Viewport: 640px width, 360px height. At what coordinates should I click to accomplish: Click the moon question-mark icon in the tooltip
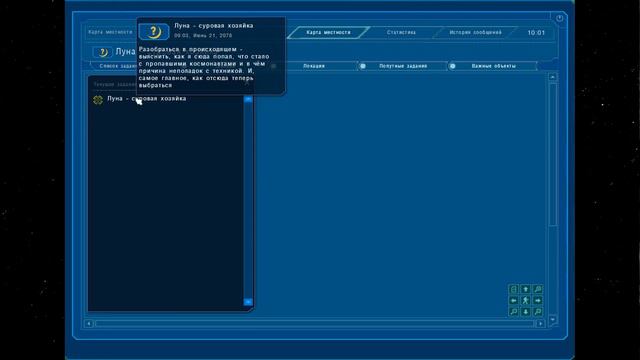(154, 31)
